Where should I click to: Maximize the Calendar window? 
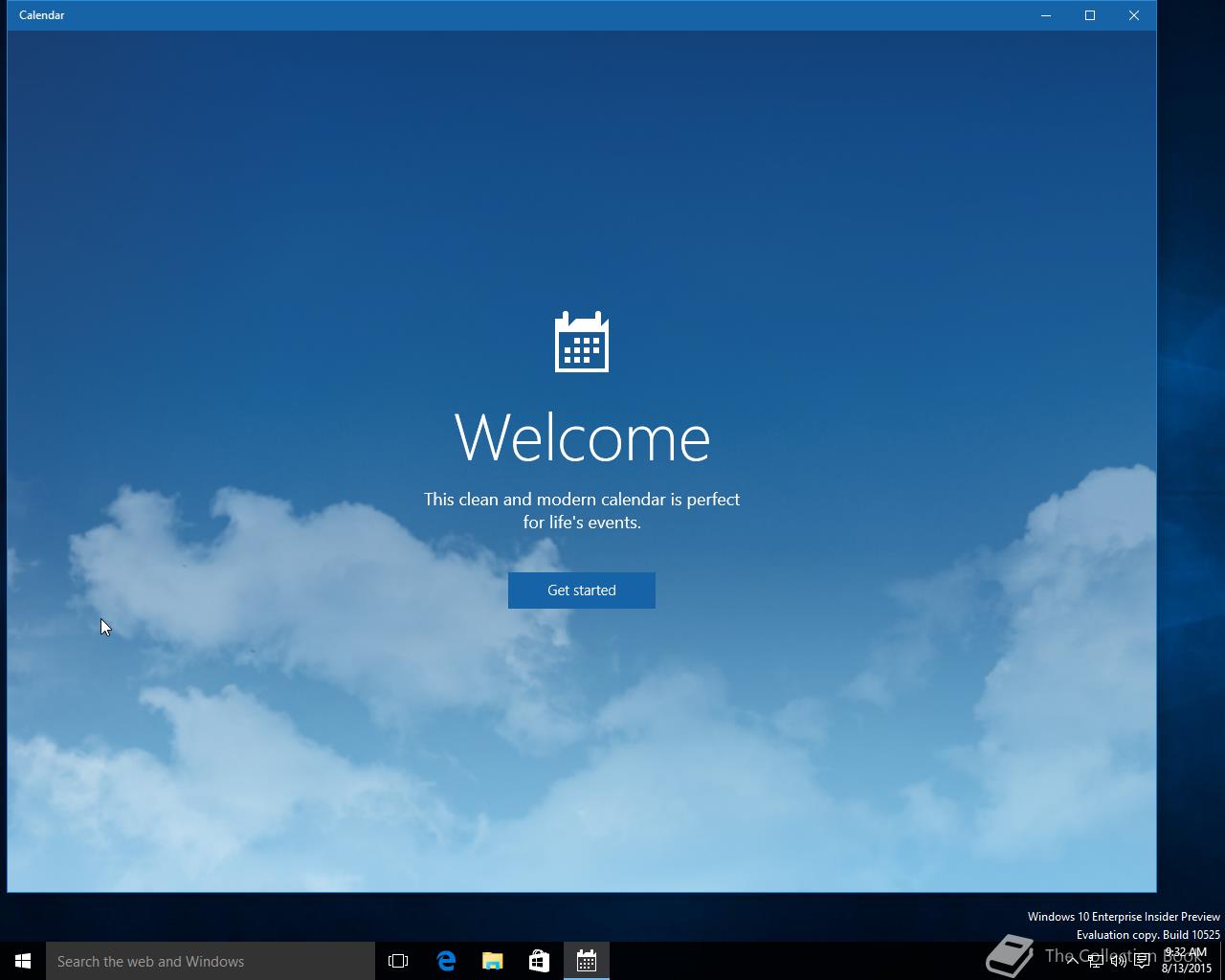click(x=1090, y=15)
